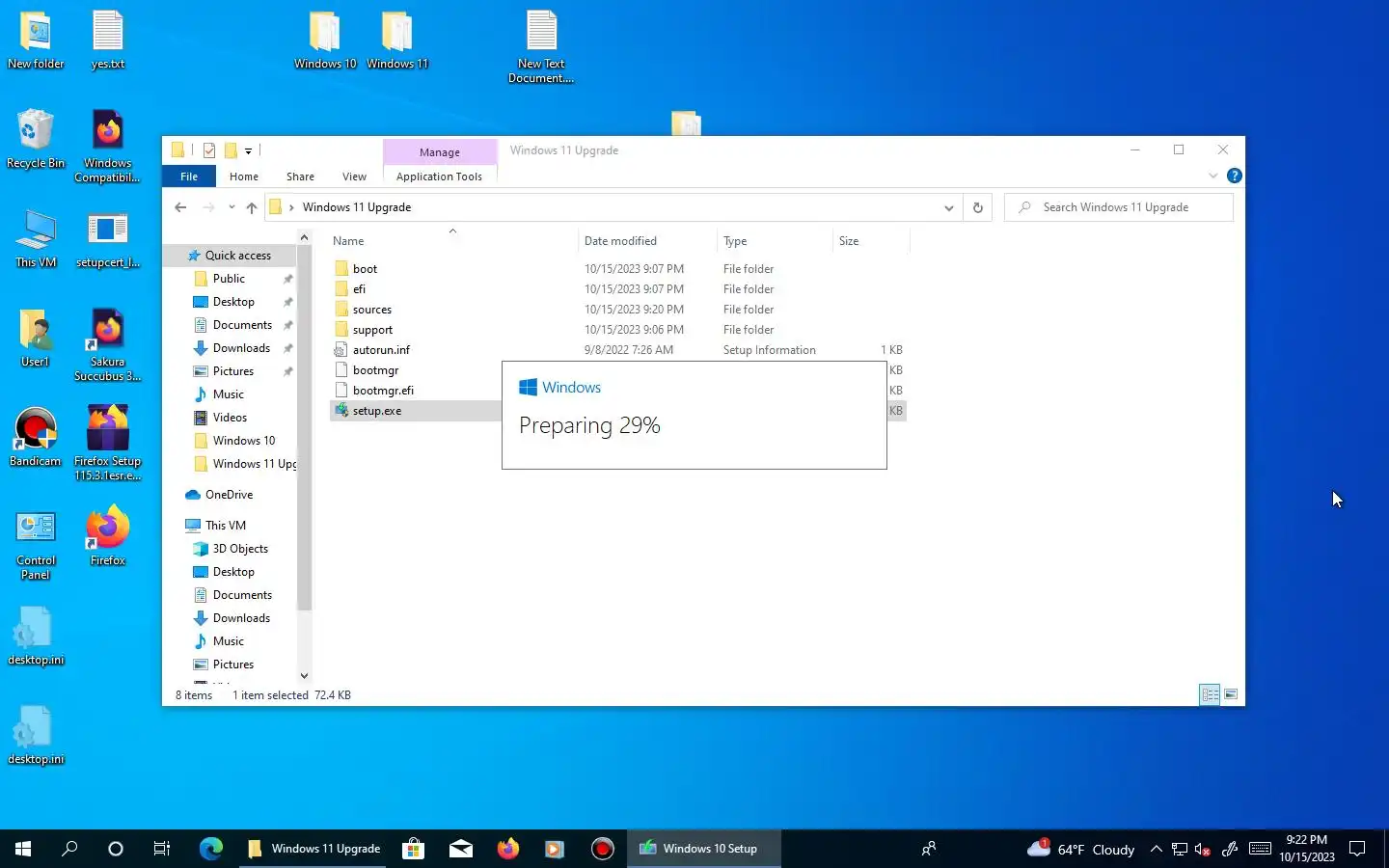Open the Recycle Bin desktop icon
1389x868 pixels.
click(x=36, y=140)
